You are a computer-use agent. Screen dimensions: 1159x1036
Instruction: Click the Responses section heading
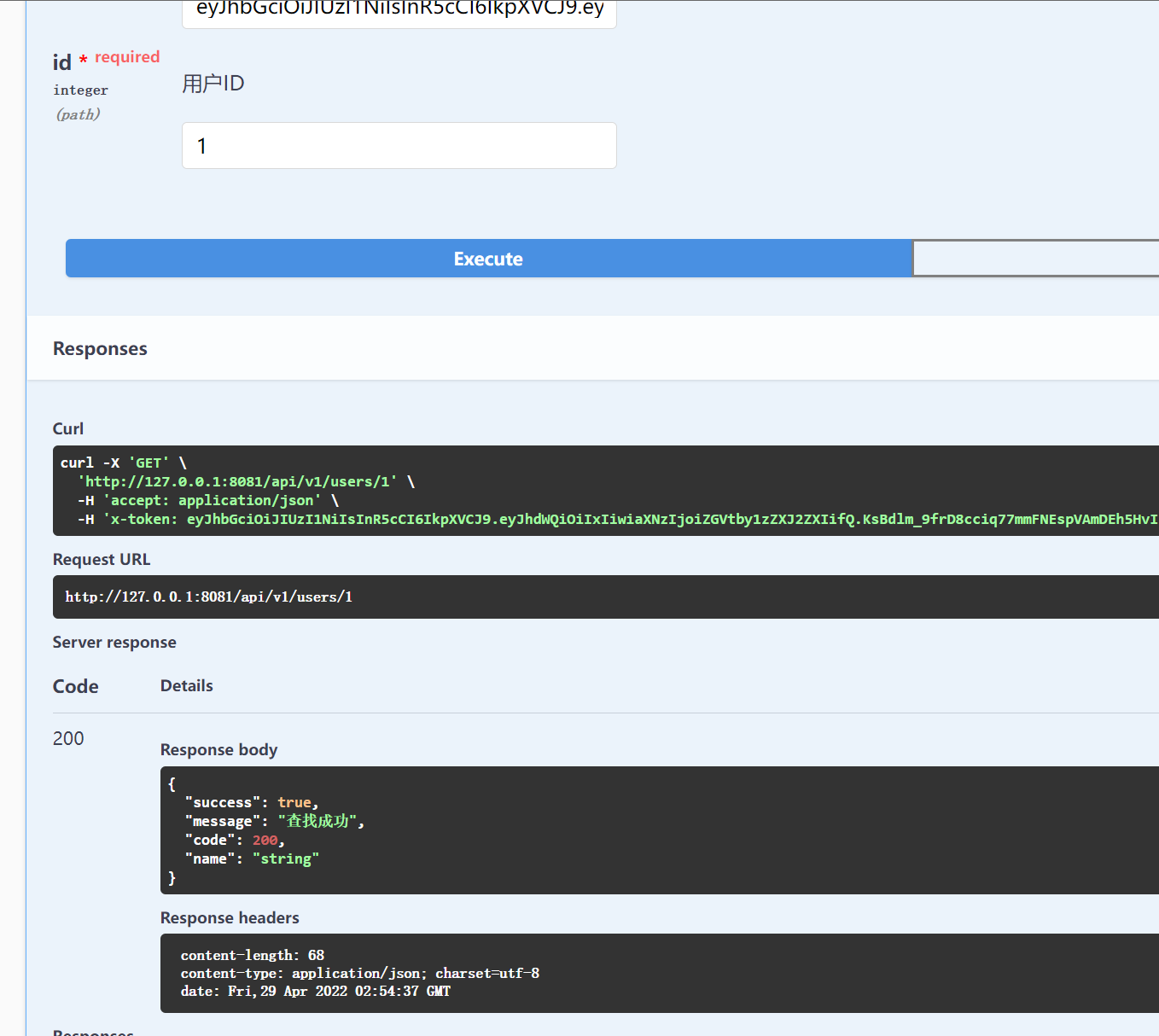[x=100, y=348]
